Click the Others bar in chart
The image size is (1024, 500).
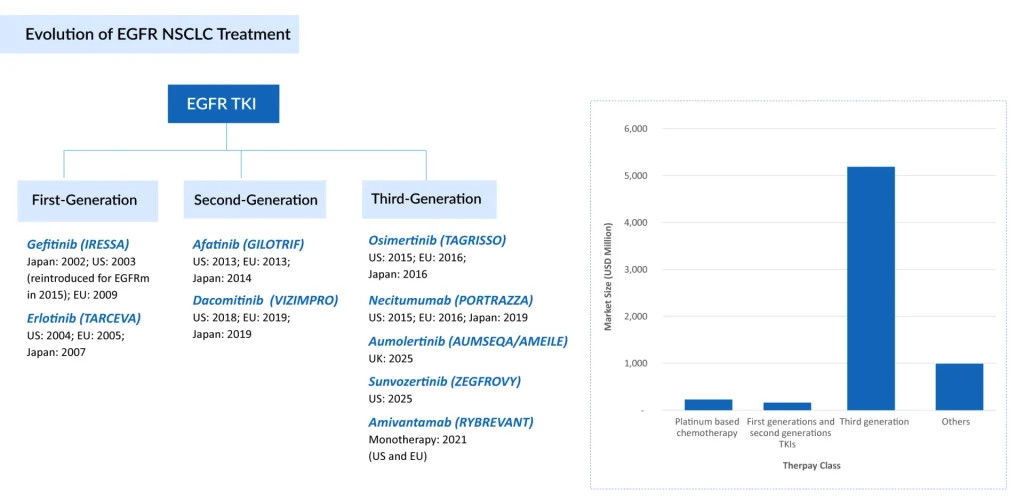coord(959,387)
